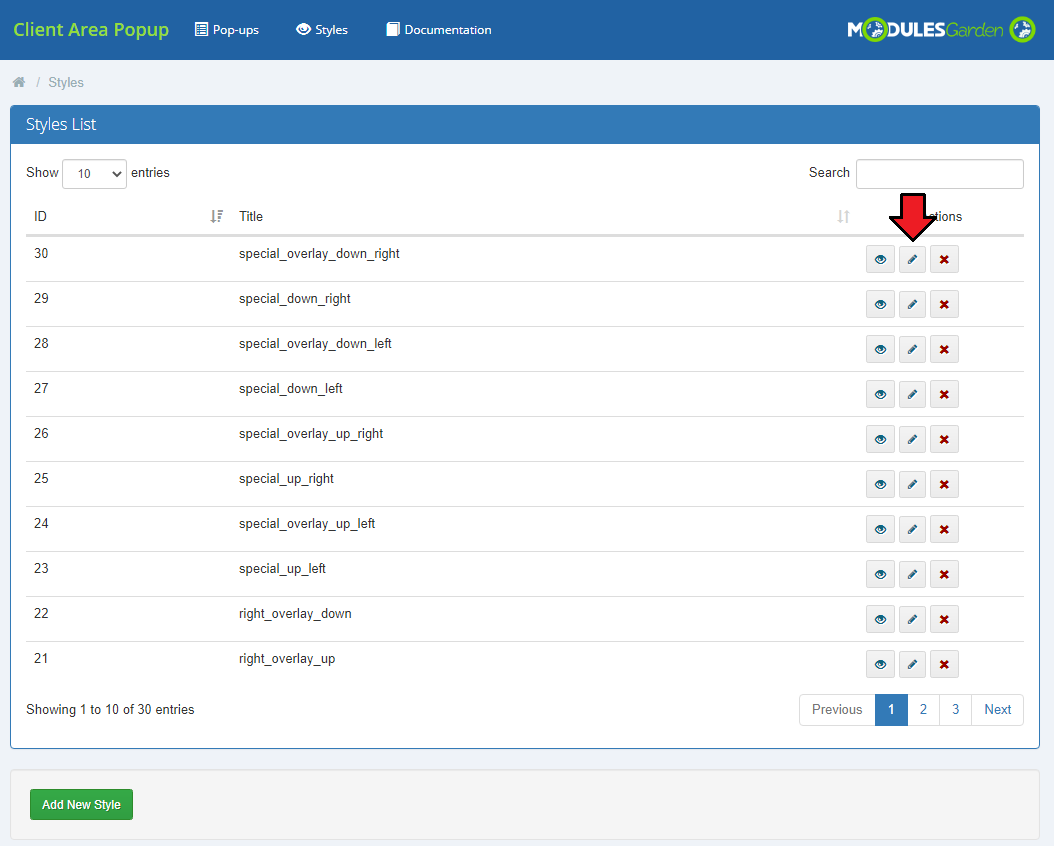The image size is (1054, 846).
Task: Delete the special_down_right style
Action: pos(944,304)
